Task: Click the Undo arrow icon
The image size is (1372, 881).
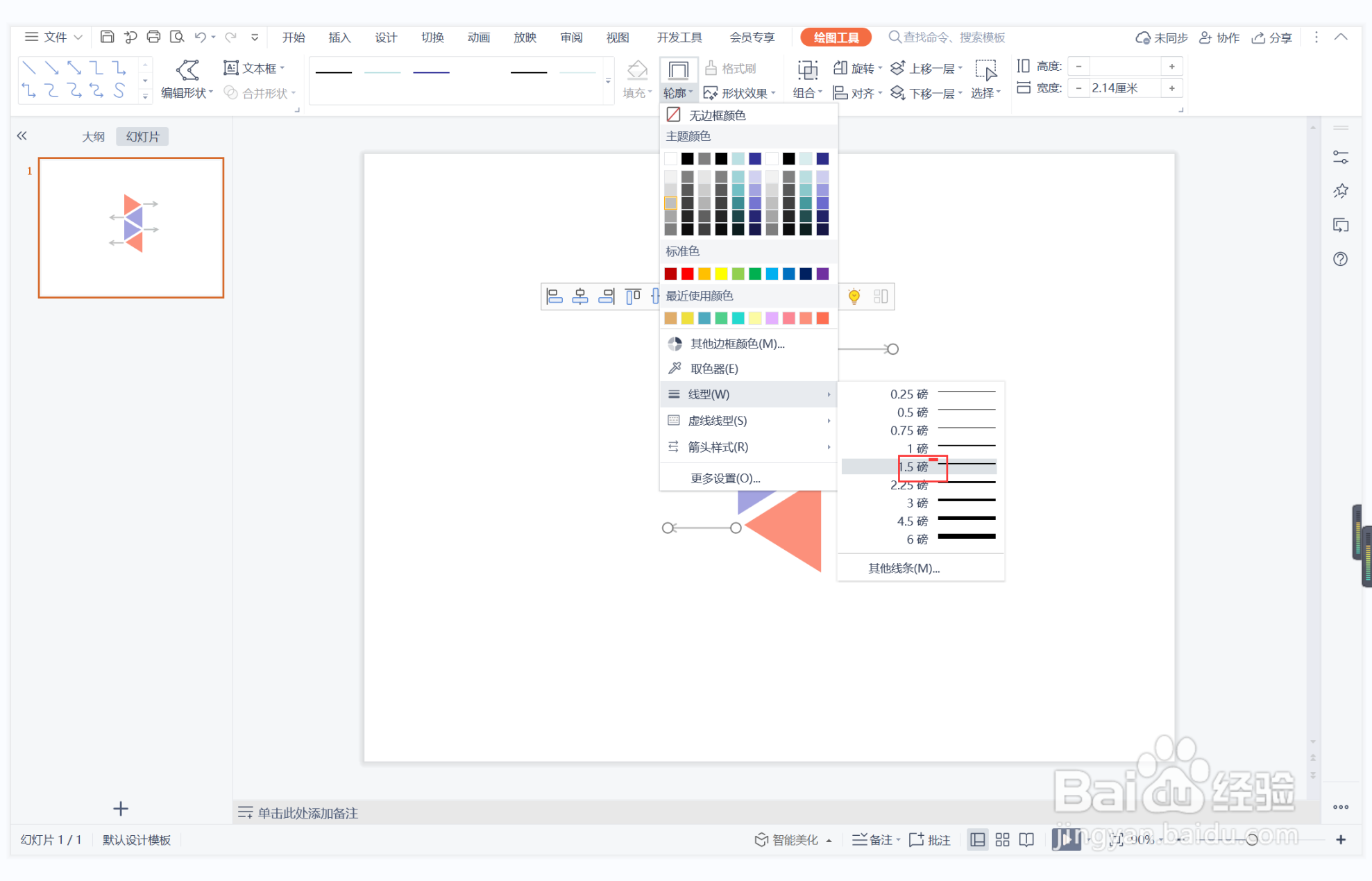Action: [200, 37]
